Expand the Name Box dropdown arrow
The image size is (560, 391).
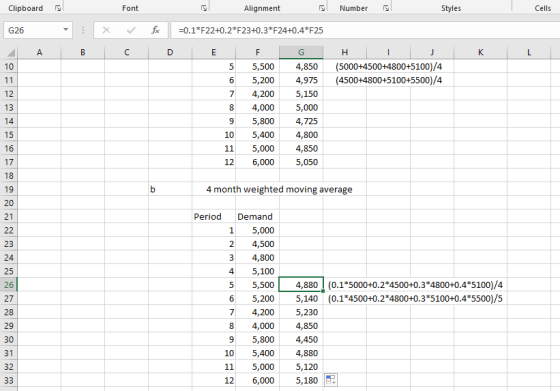(x=66, y=30)
